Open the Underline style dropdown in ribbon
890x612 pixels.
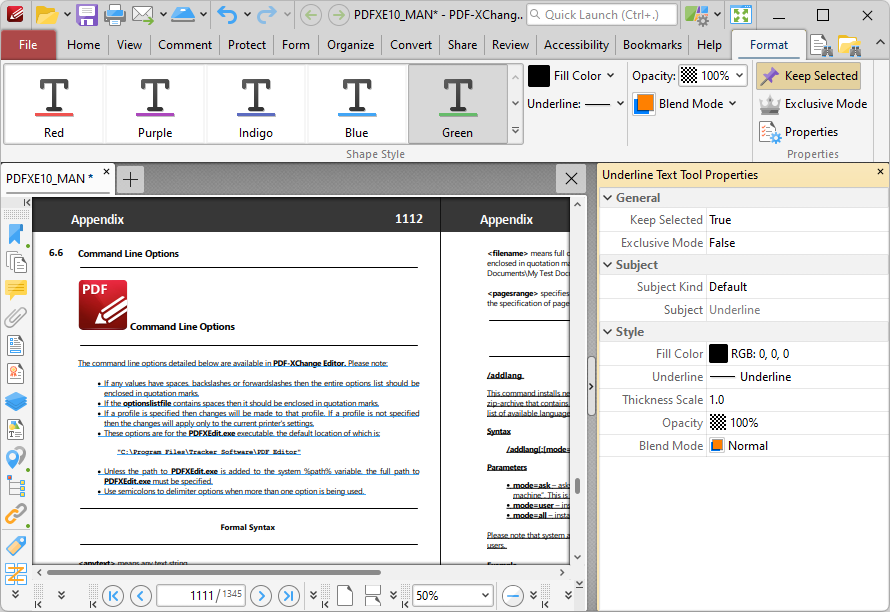point(620,103)
